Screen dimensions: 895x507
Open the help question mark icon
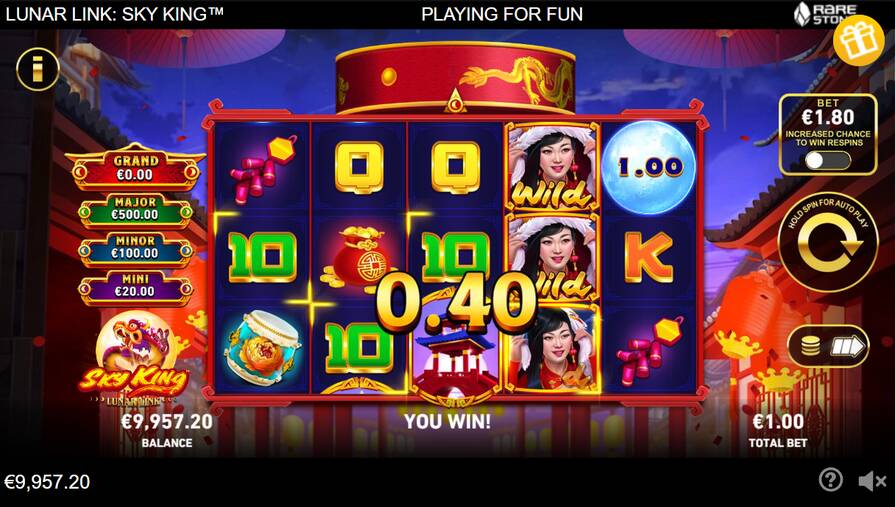pos(831,481)
